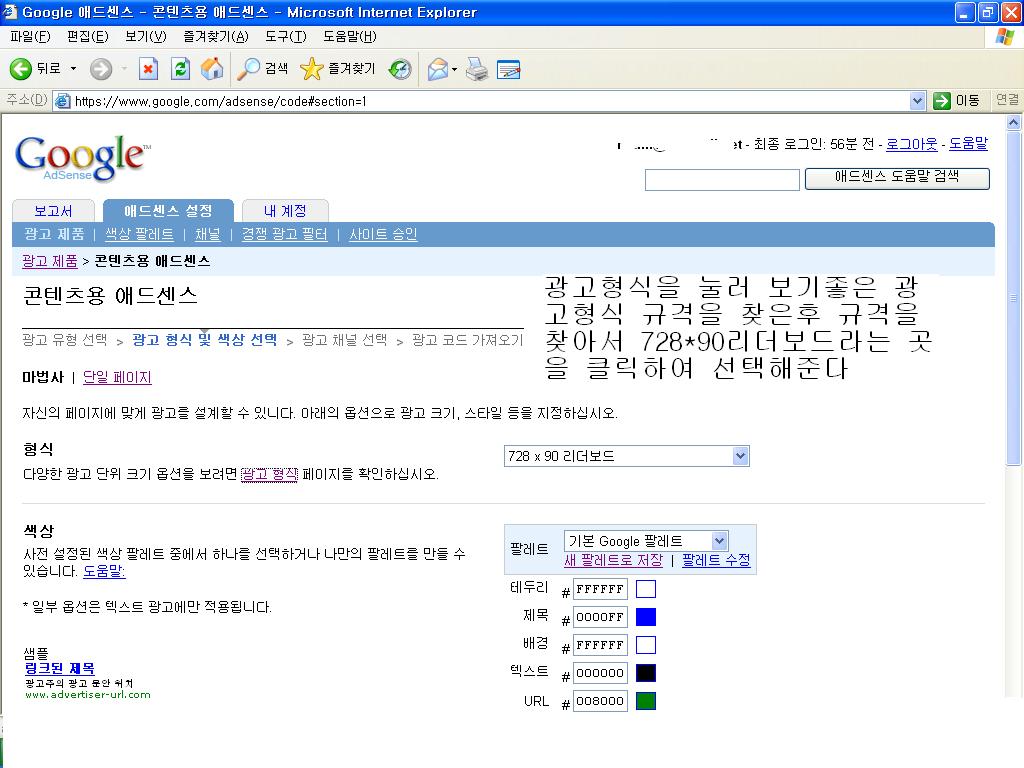Screen dimensions: 1024x768
Task: Open the 즐겨찾기(A) menu
Action: click(216, 37)
